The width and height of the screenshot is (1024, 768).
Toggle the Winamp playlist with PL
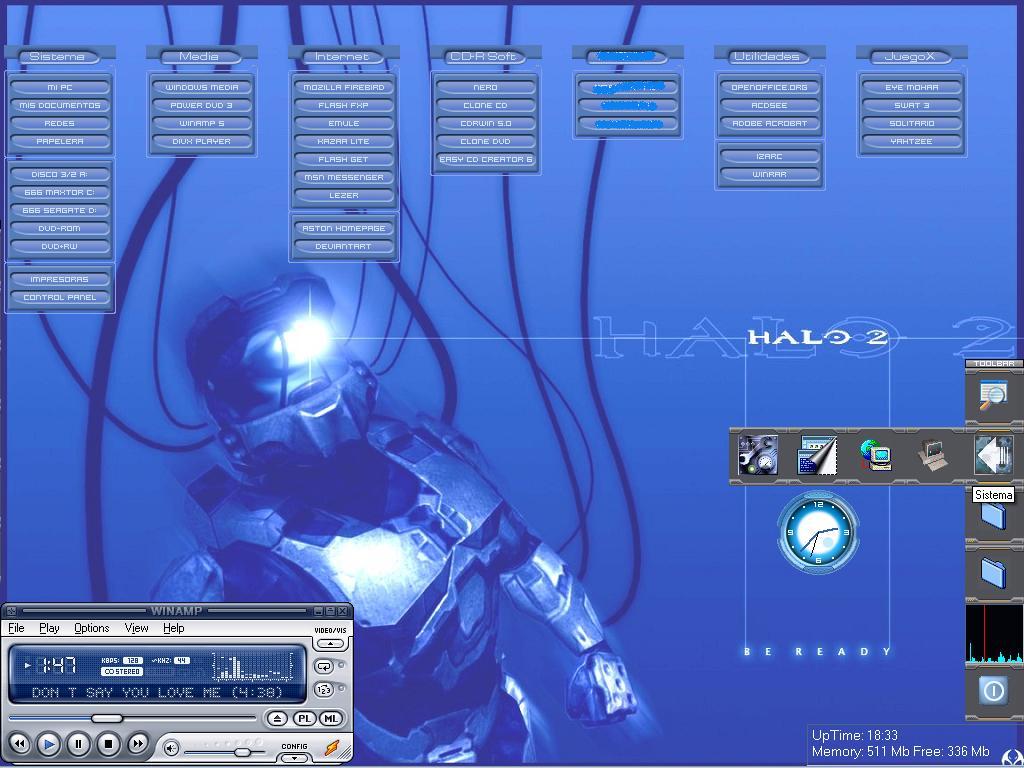pos(304,718)
